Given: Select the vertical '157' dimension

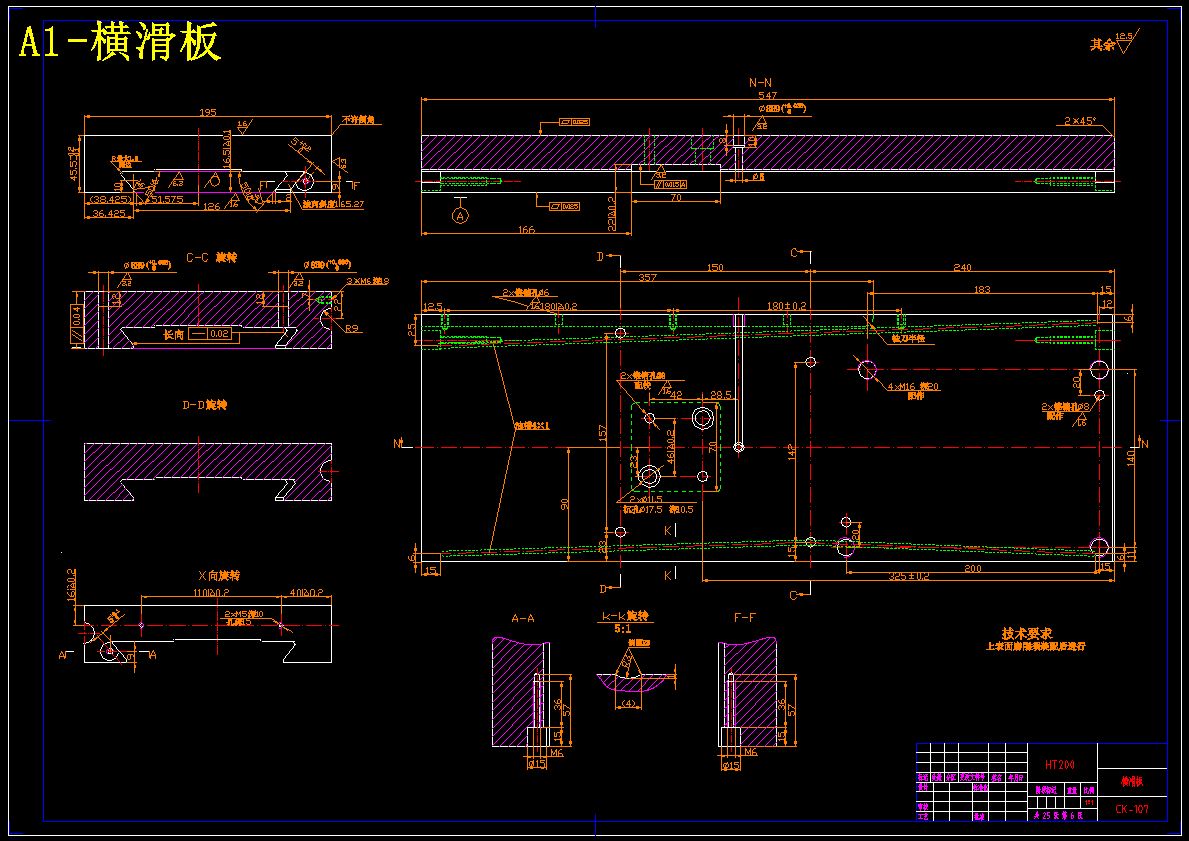Looking at the screenshot, I should 603,432.
